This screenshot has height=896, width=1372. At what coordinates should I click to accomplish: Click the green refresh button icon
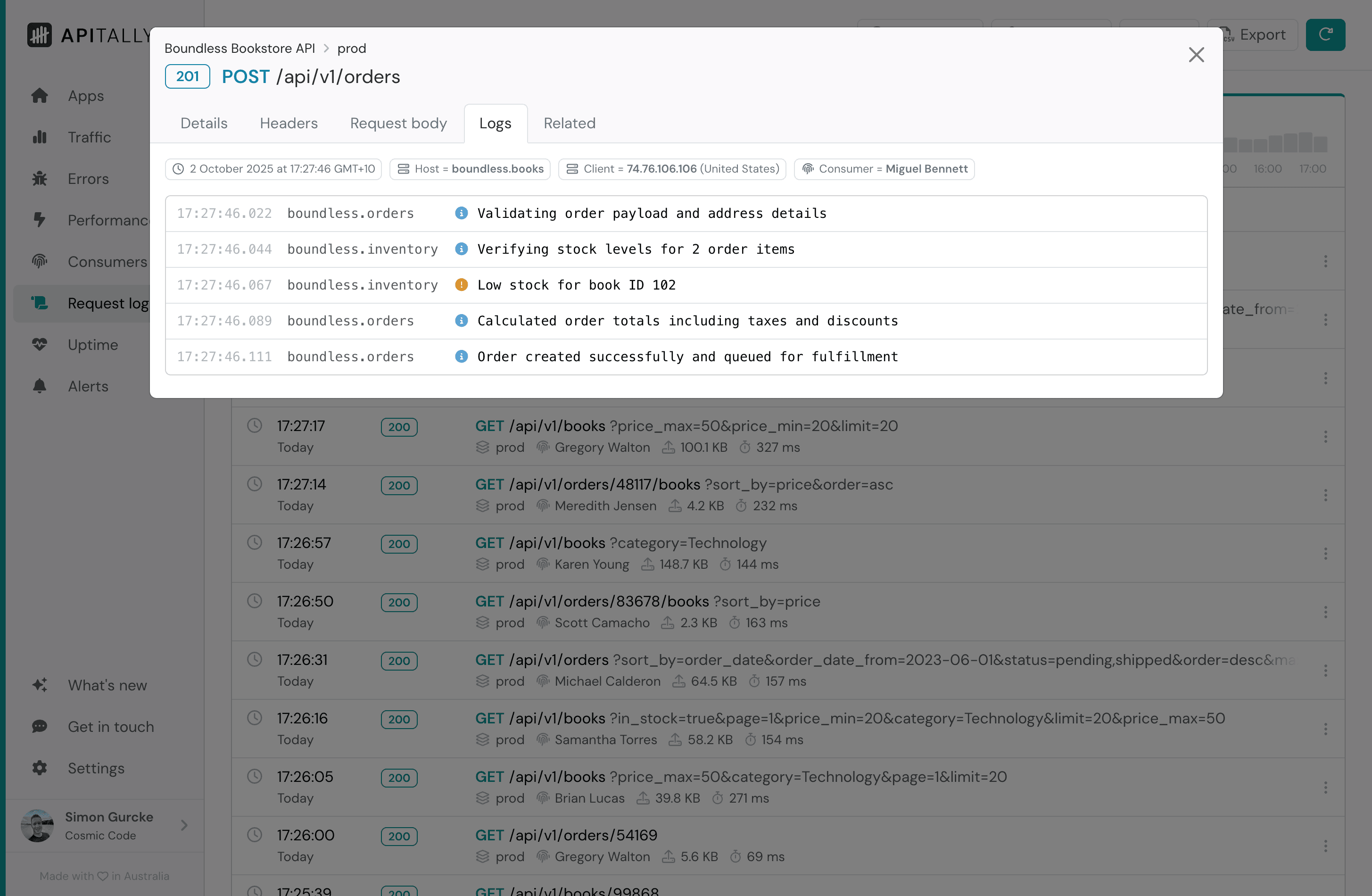(1325, 34)
